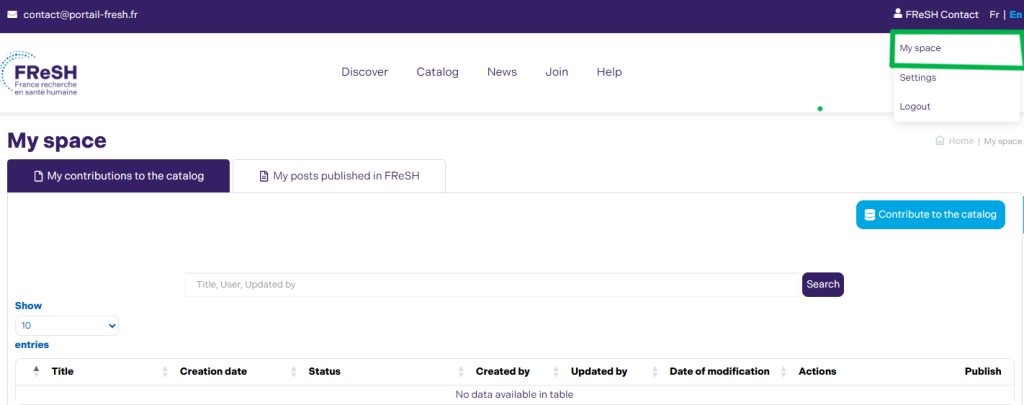Click the user profile icon
The image size is (1024, 405).
pyautogui.click(x=897, y=15)
